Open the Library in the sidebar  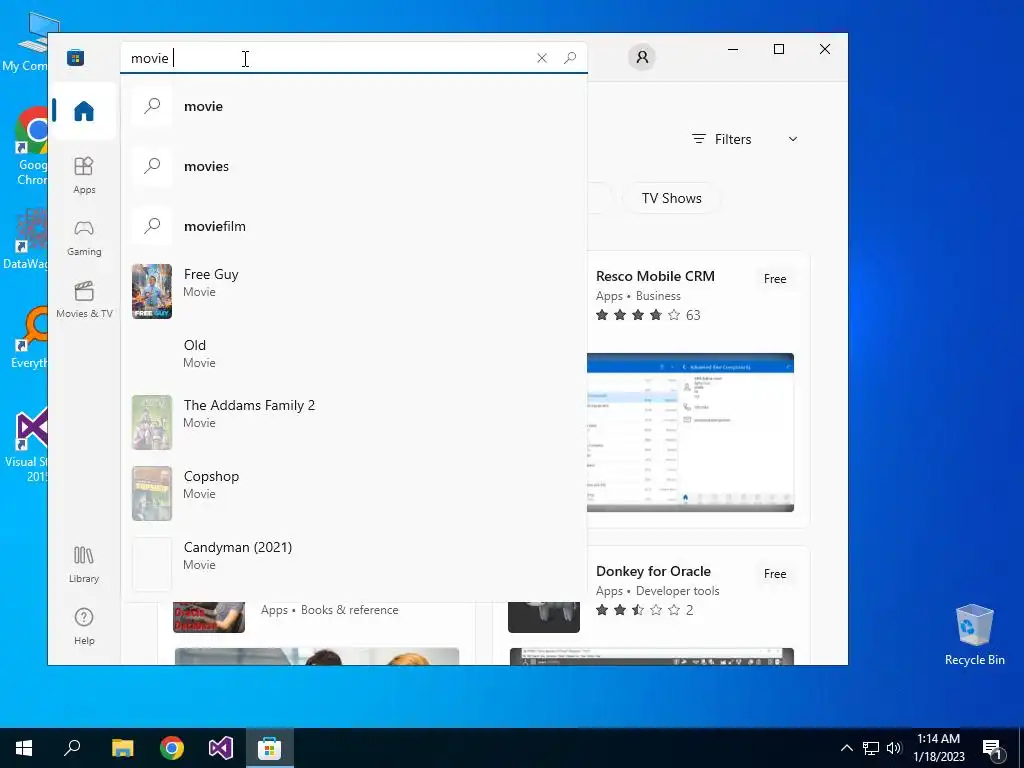pyautogui.click(x=84, y=565)
